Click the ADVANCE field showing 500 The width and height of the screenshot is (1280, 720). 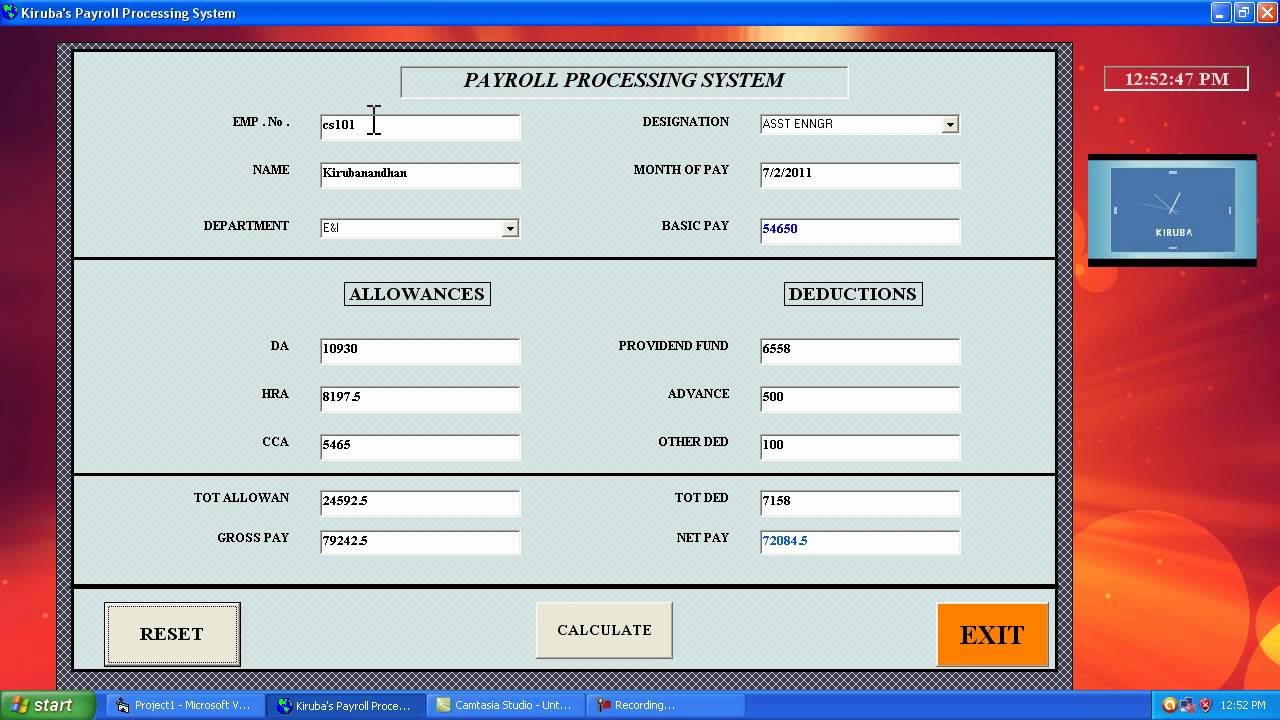coord(860,398)
